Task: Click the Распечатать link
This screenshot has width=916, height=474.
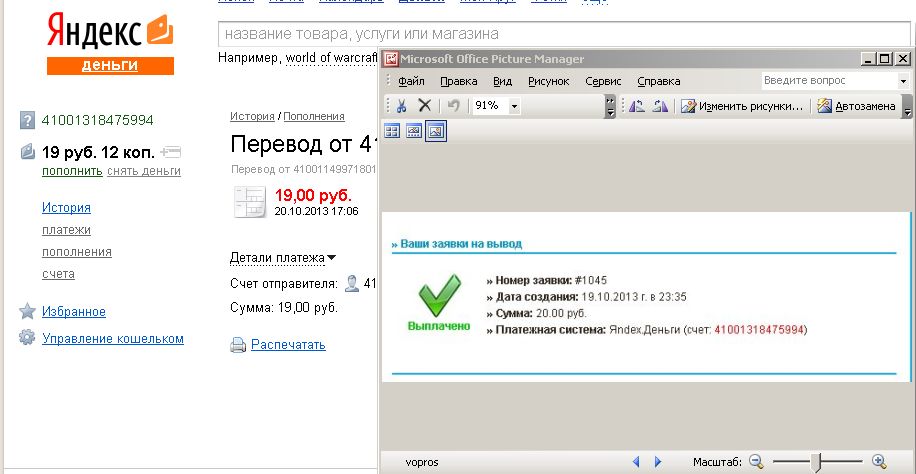Action: coord(288,344)
